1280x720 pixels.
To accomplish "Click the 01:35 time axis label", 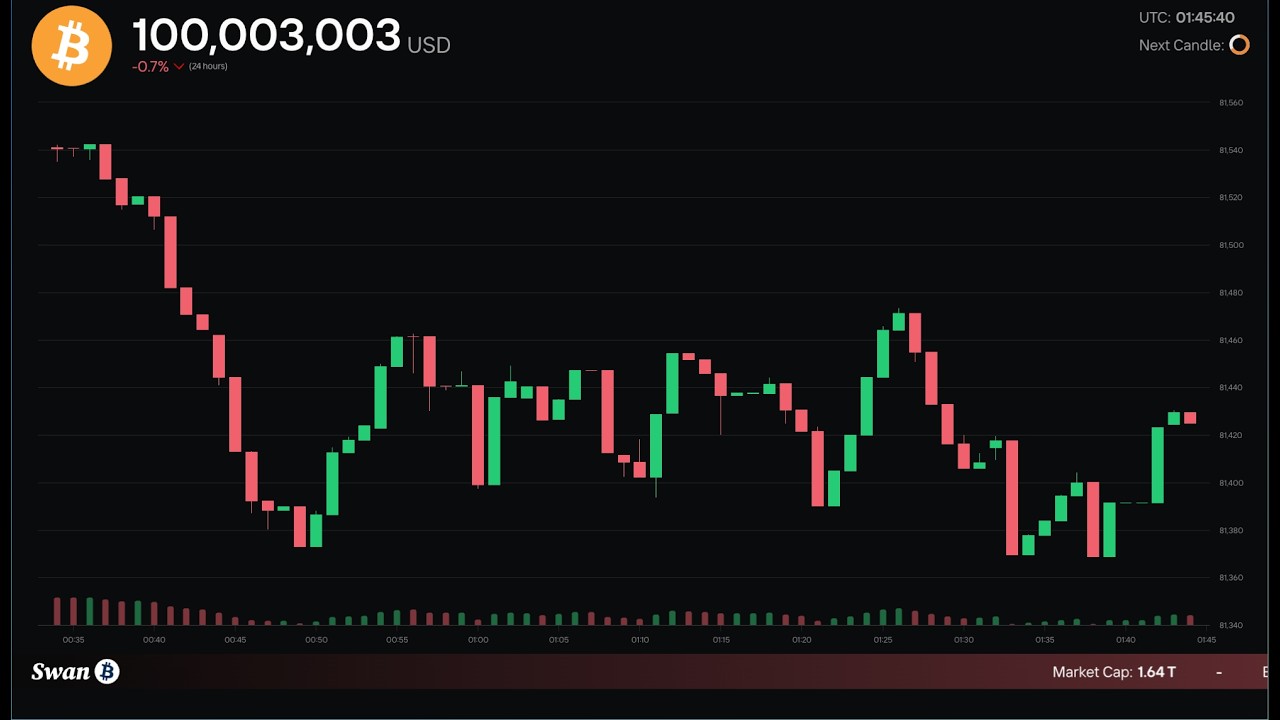I will pos(1045,640).
